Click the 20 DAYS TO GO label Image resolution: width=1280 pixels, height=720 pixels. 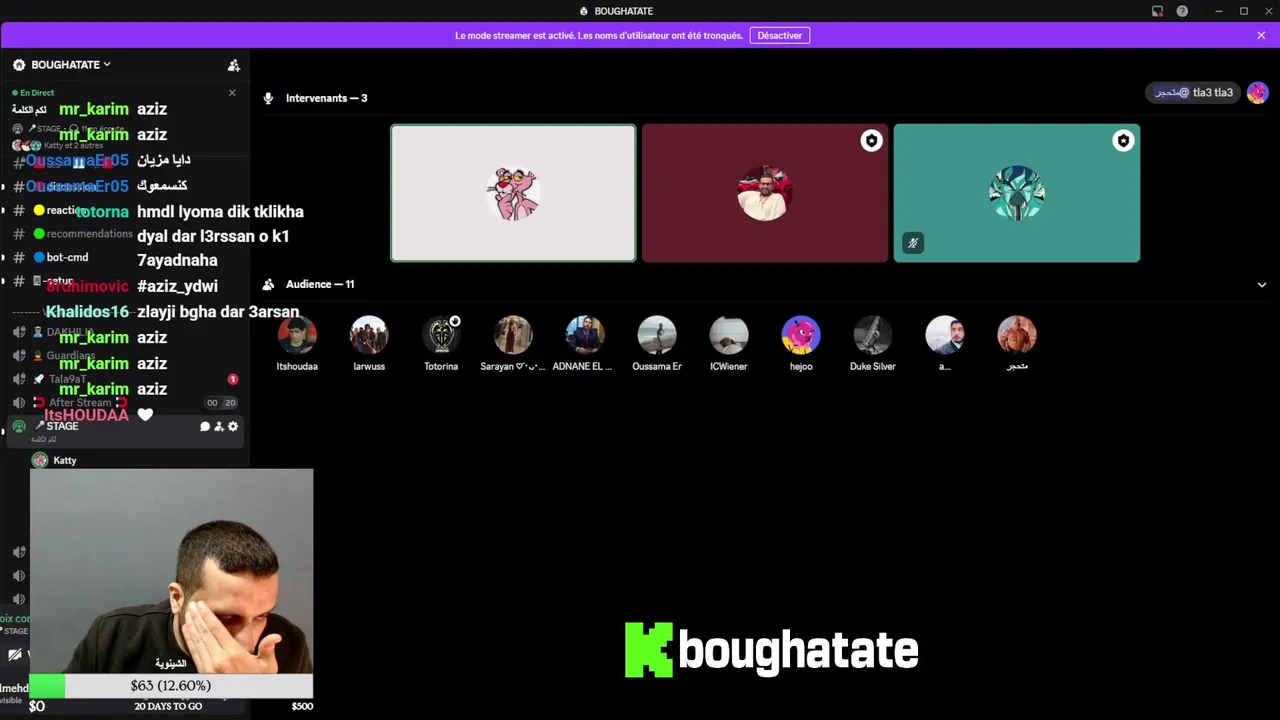click(168, 706)
